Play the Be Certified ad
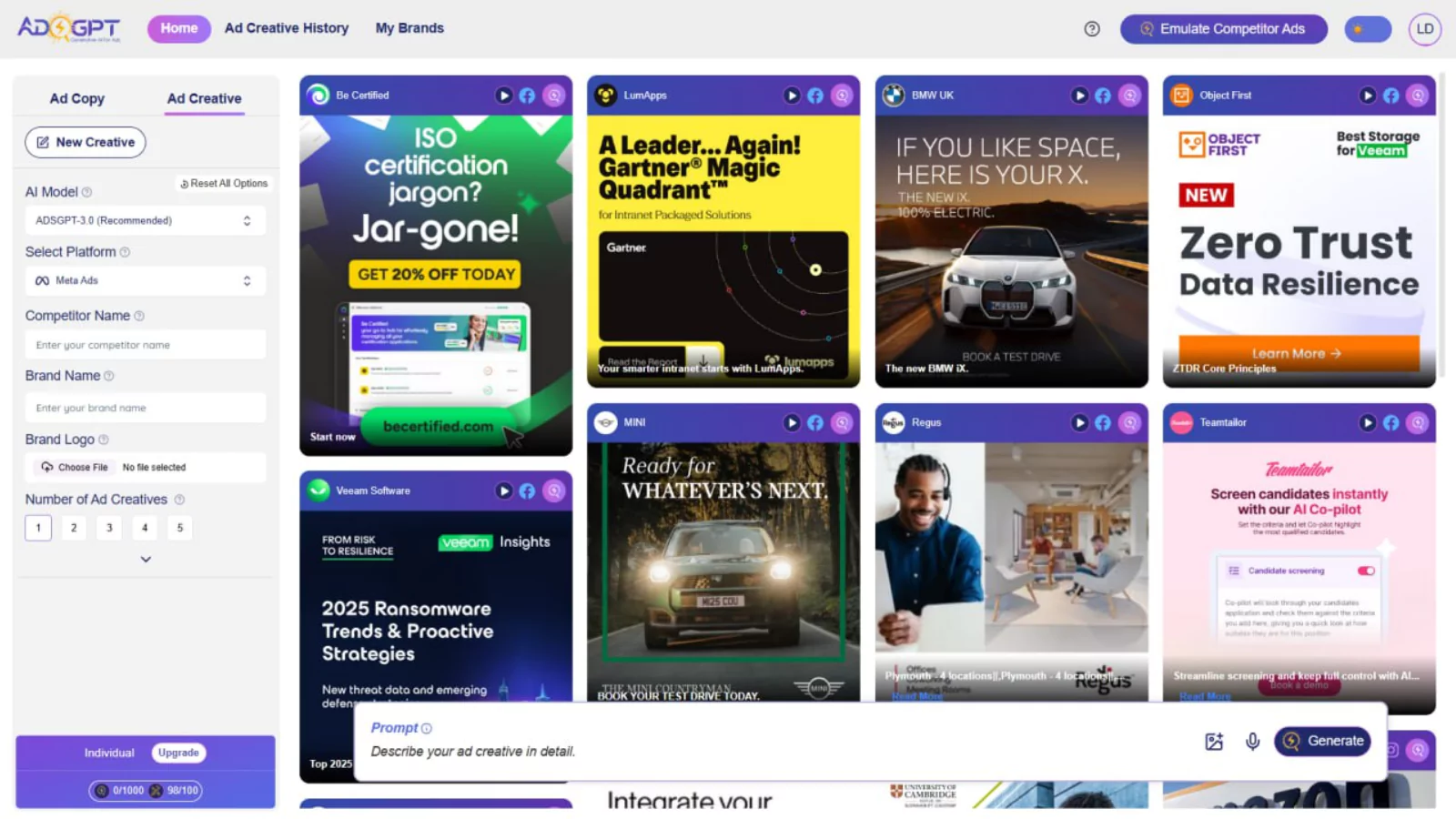Image resolution: width=1456 pixels, height=819 pixels. pyautogui.click(x=503, y=96)
